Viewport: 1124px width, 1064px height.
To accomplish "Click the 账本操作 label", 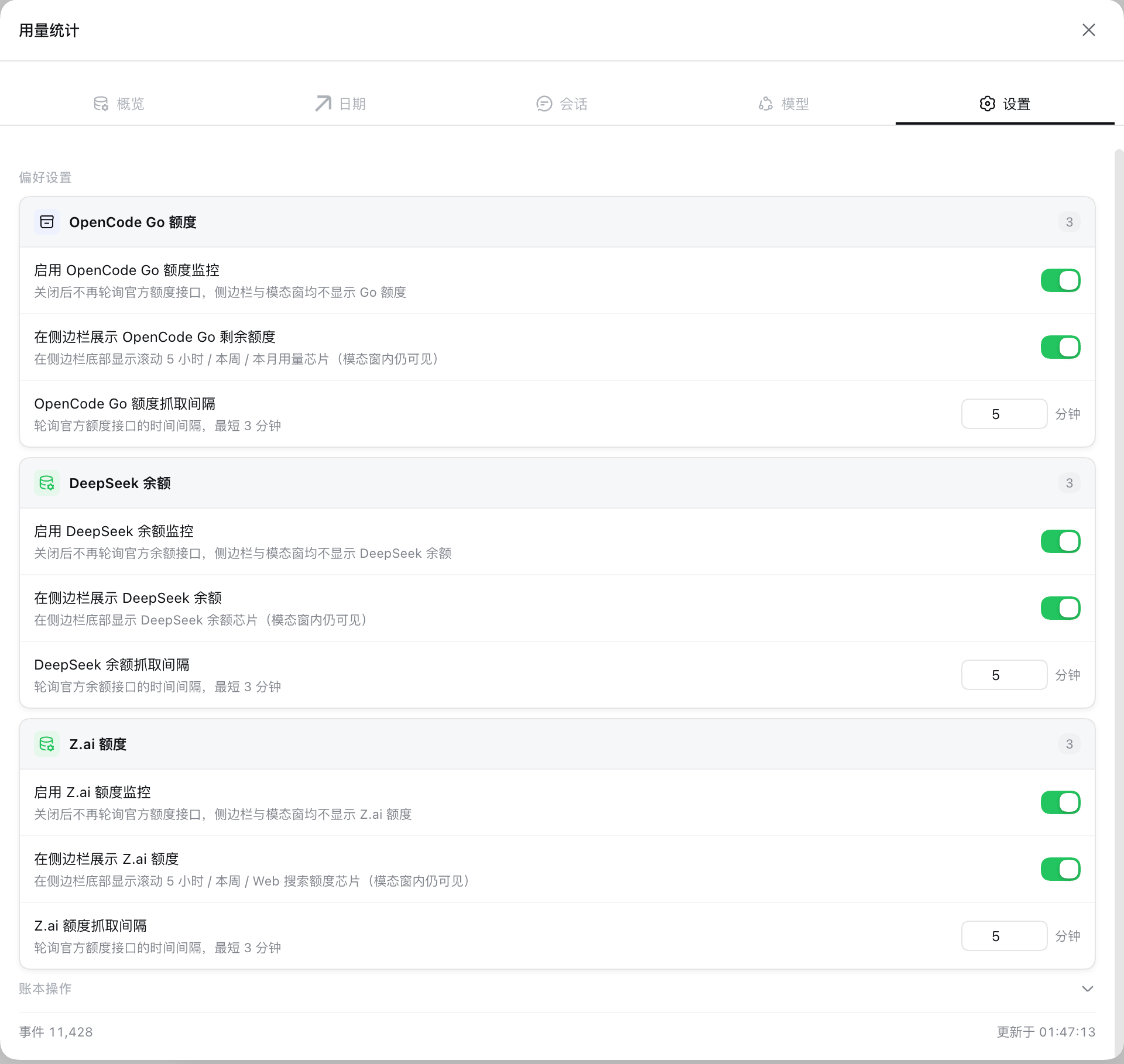I will click(45, 989).
